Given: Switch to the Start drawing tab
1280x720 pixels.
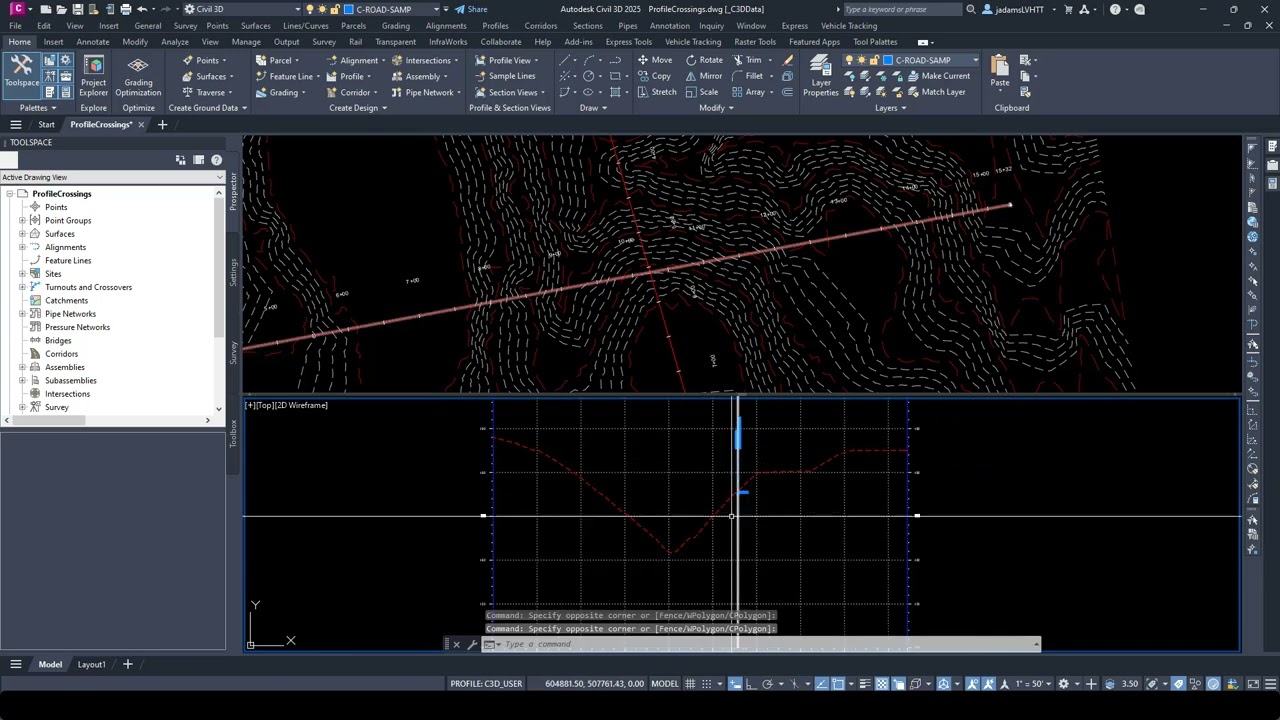Looking at the screenshot, I should 47,125.
